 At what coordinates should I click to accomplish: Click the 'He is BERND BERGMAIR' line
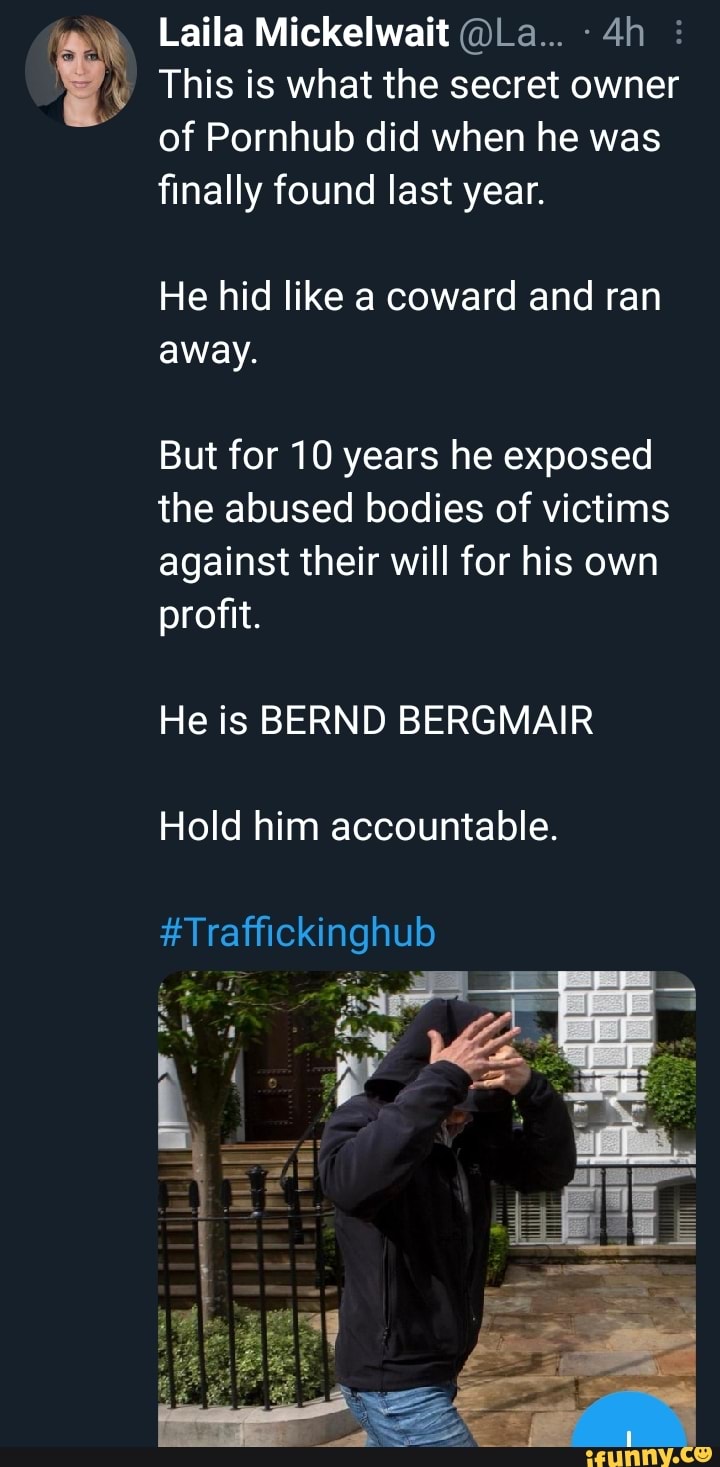(x=376, y=720)
